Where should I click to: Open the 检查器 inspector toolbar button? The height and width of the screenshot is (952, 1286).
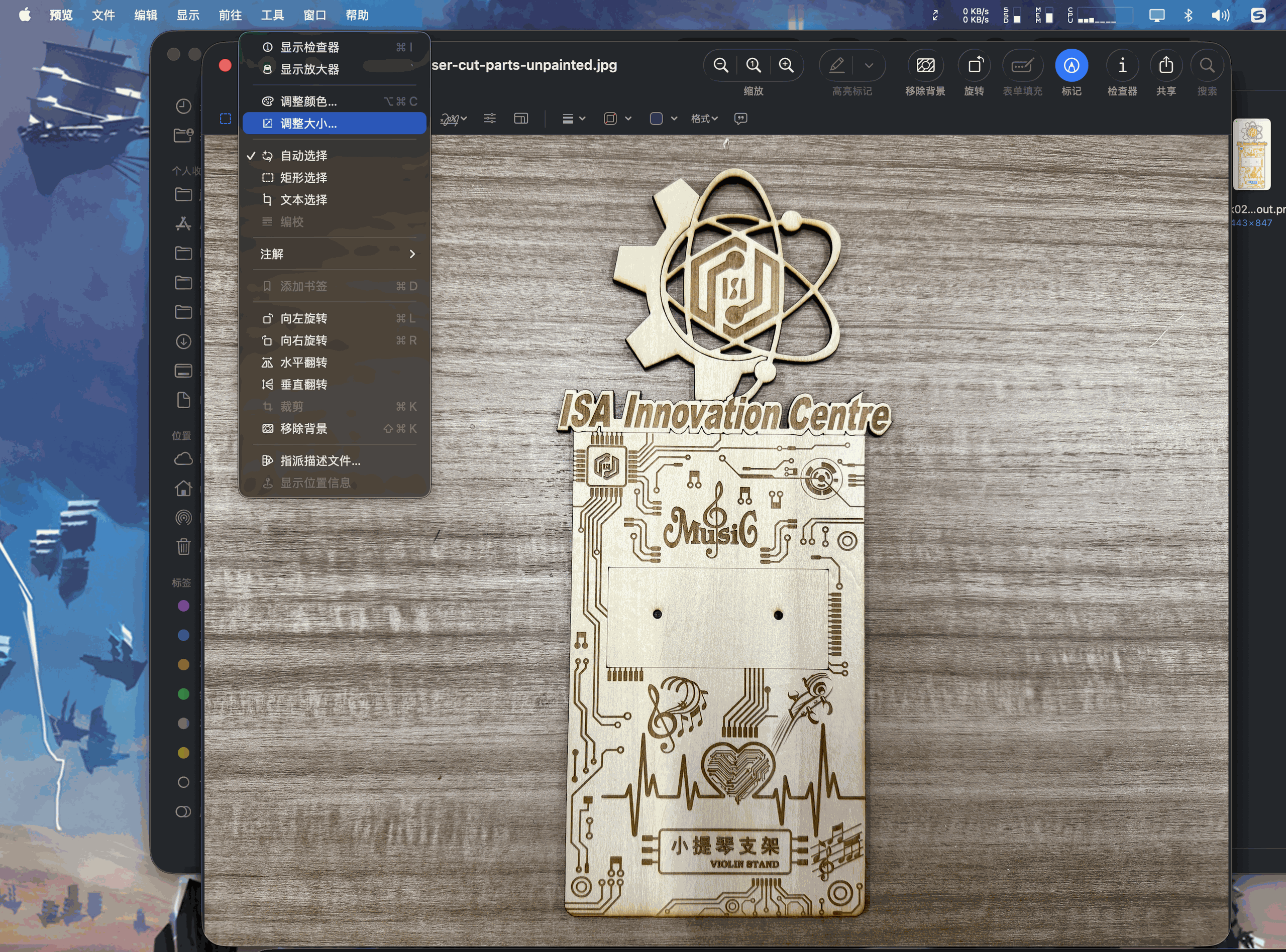1122,65
